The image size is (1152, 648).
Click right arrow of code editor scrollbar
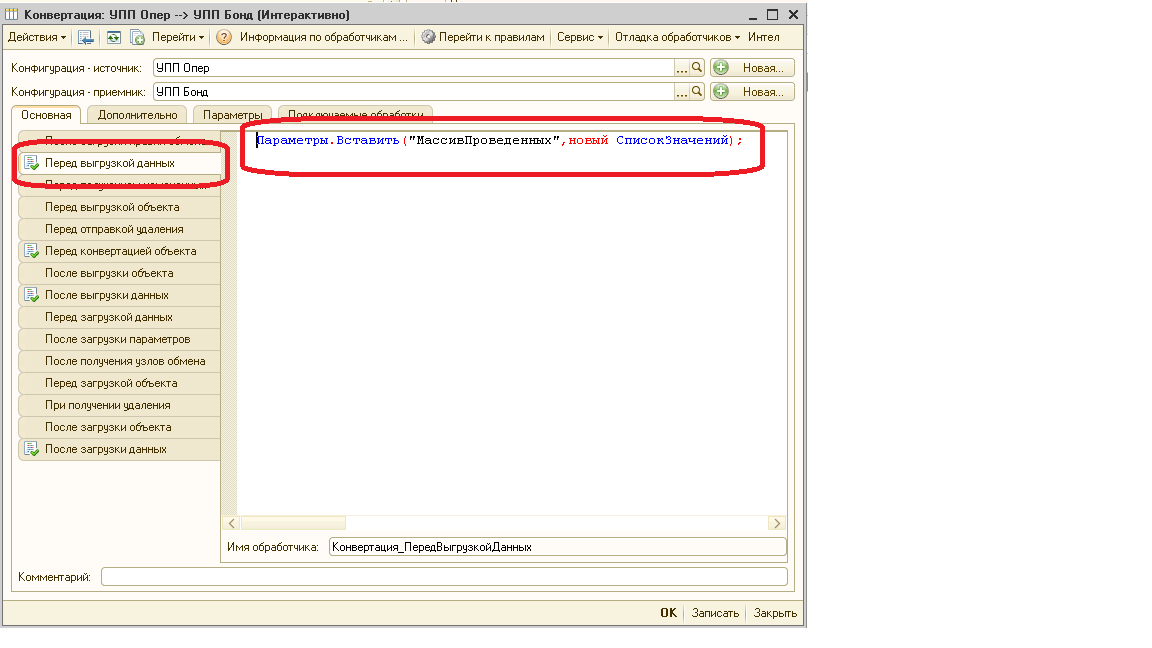pyautogui.click(x=777, y=523)
